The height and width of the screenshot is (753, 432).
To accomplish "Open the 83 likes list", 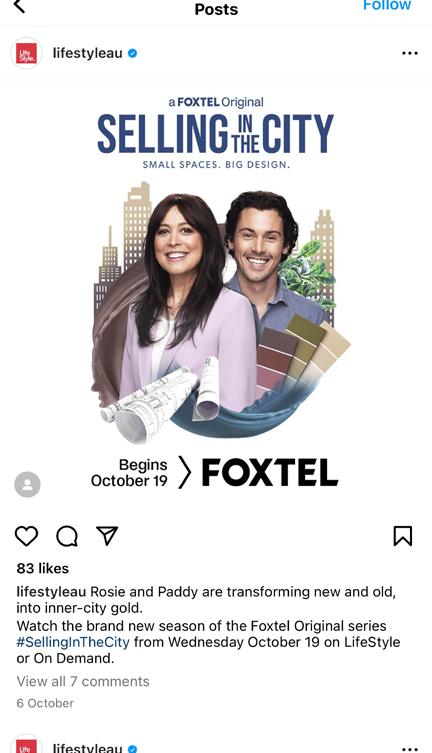I will point(43,569).
